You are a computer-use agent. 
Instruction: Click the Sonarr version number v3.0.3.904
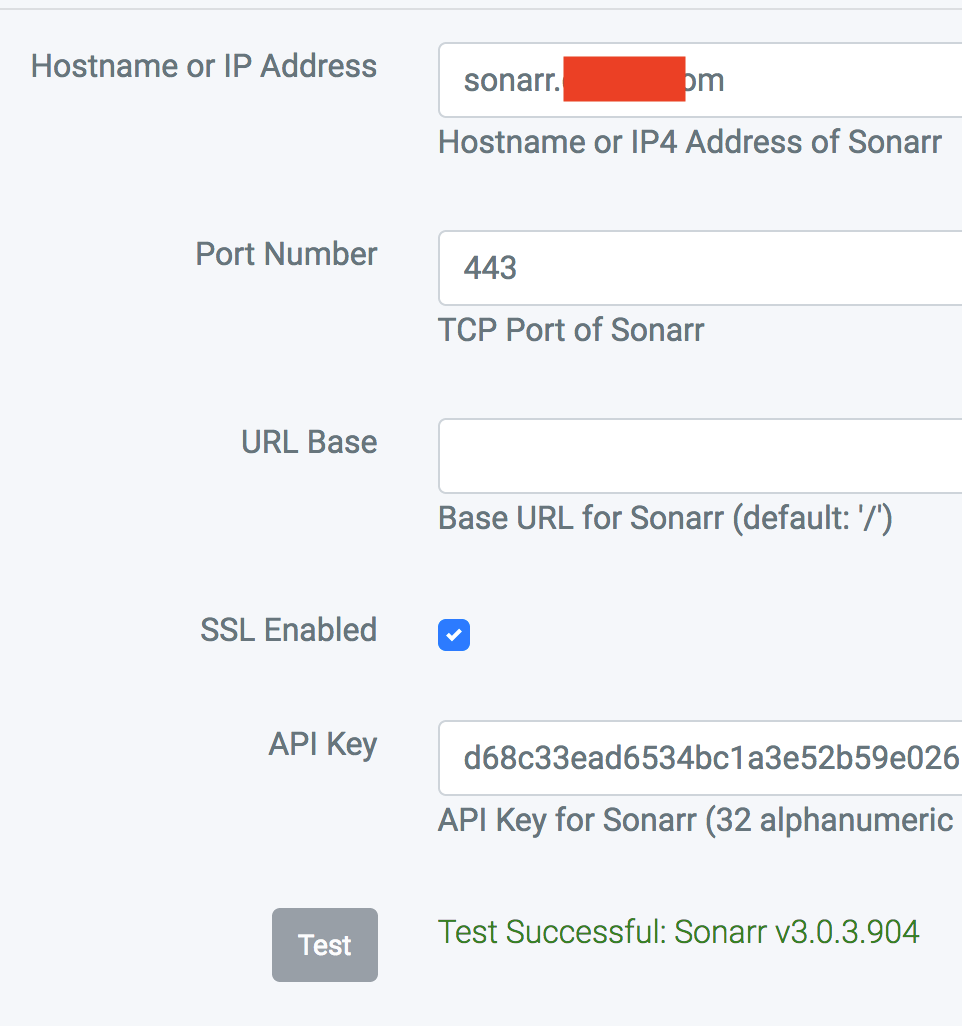point(847,932)
